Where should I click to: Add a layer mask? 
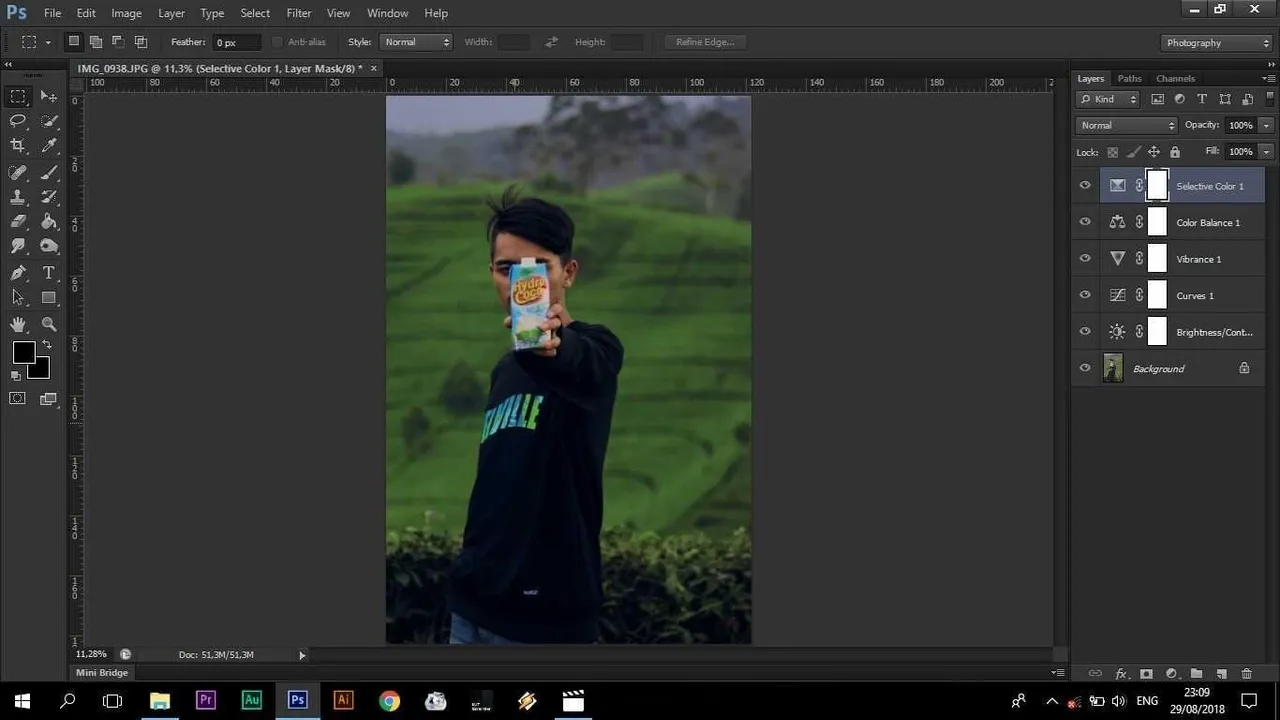point(1146,674)
